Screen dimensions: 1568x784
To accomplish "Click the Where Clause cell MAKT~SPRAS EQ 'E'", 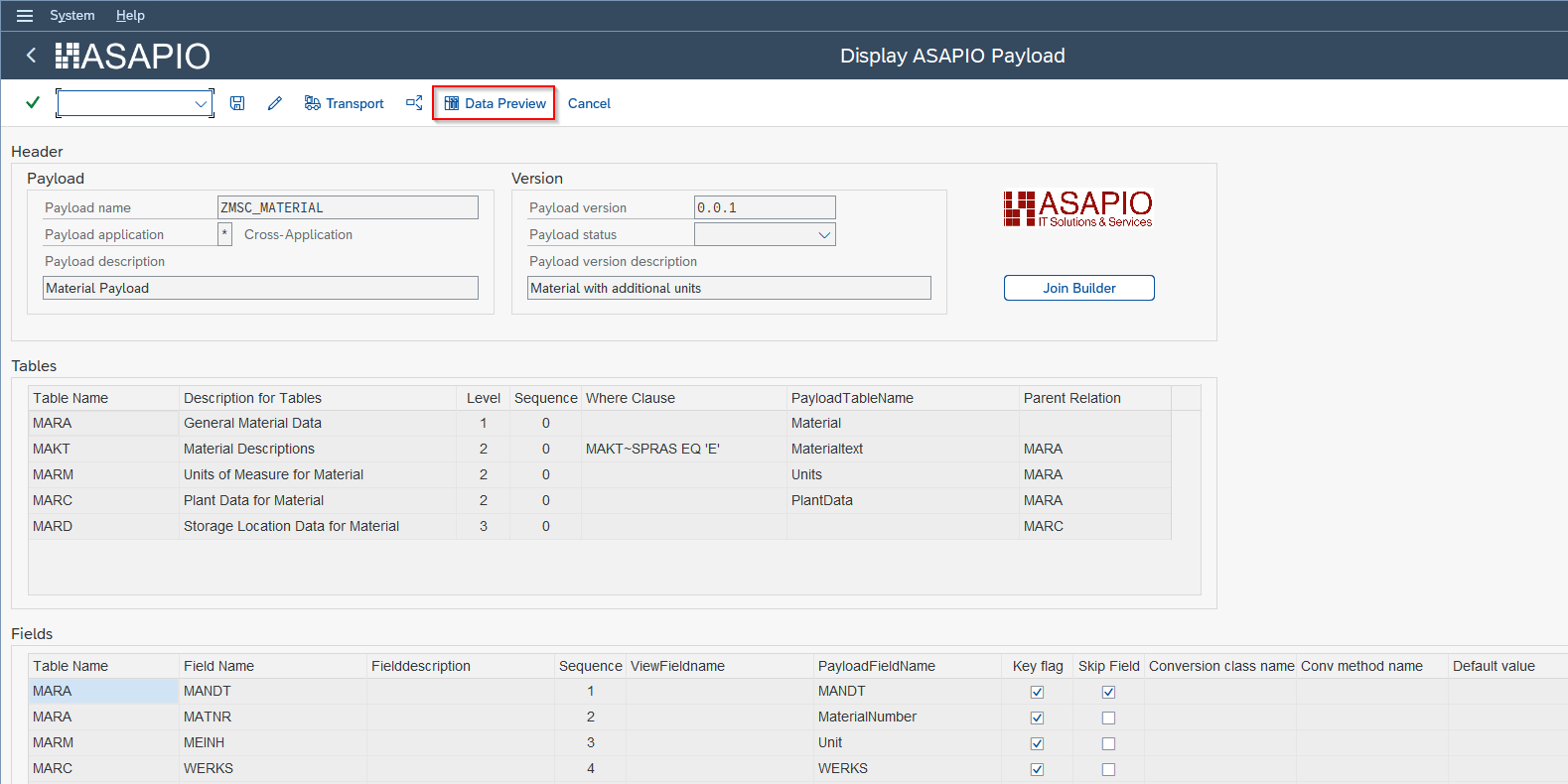I will pos(683,449).
